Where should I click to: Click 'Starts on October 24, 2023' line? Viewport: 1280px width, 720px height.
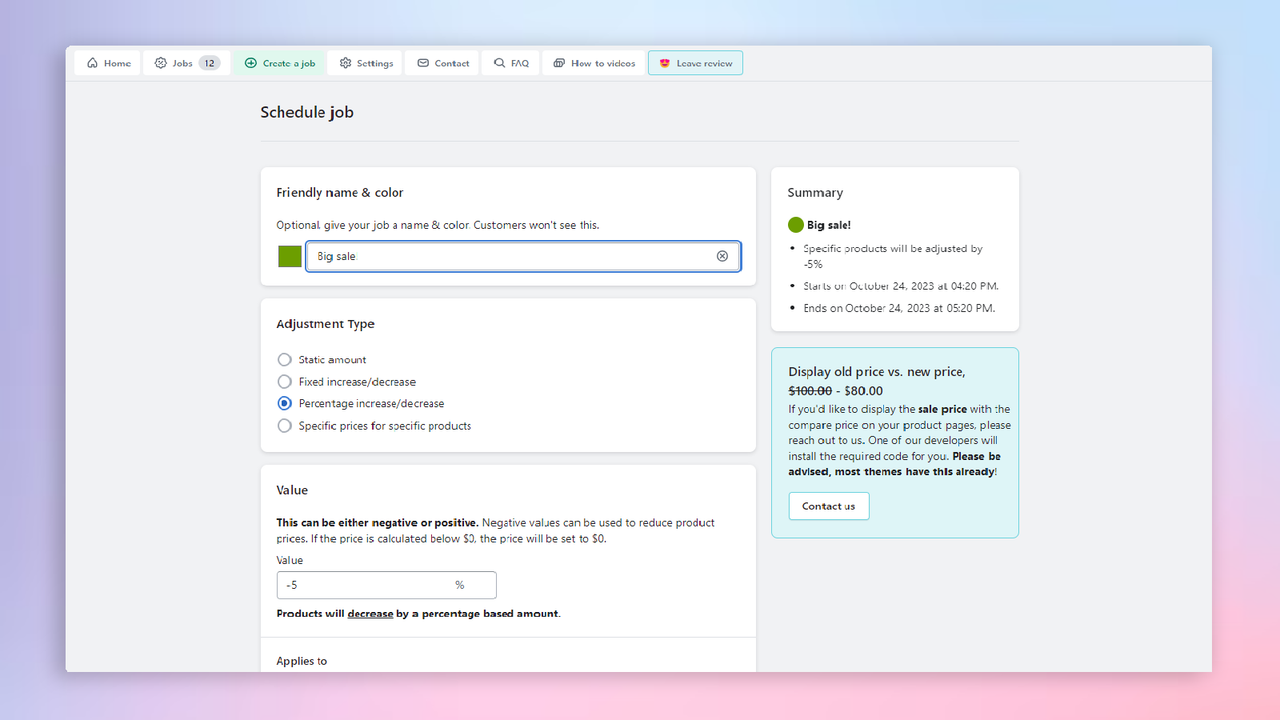[x=901, y=286]
